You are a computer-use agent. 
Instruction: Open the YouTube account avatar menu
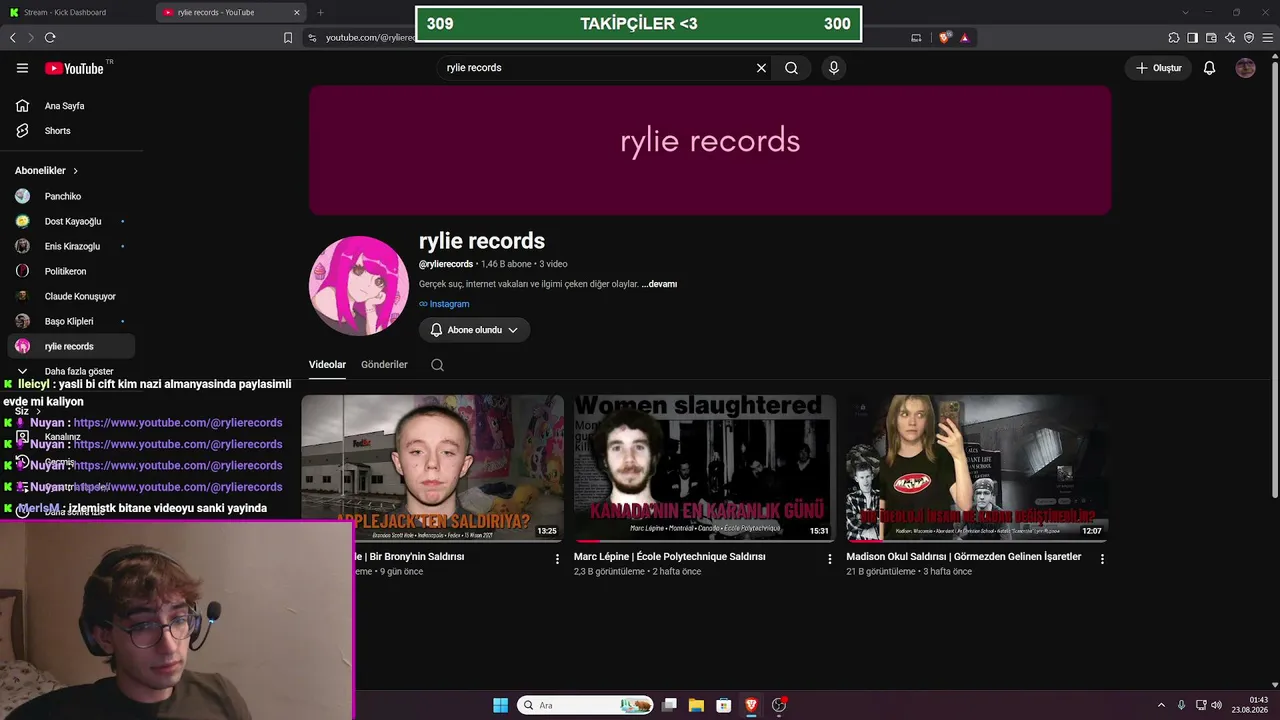(1245, 68)
